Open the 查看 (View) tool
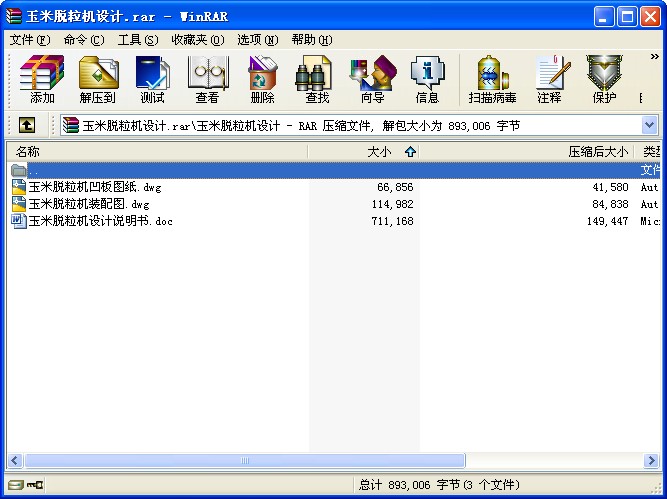This screenshot has width=667, height=499. tap(207, 79)
